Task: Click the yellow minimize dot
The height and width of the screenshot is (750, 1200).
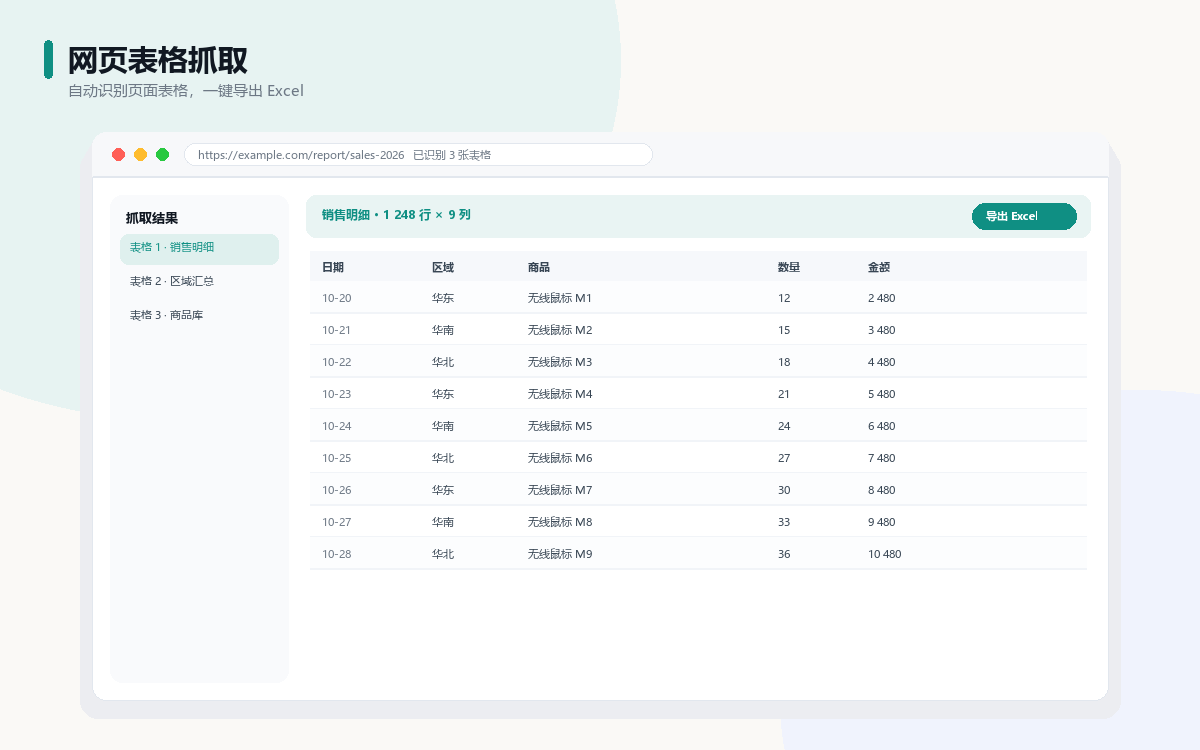Action: tap(141, 154)
